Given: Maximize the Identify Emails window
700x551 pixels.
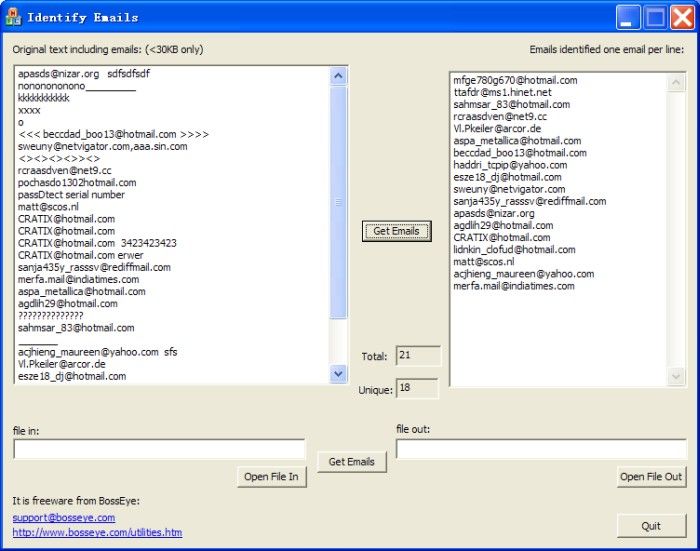Looking at the screenshot, I should coord(655,17).
